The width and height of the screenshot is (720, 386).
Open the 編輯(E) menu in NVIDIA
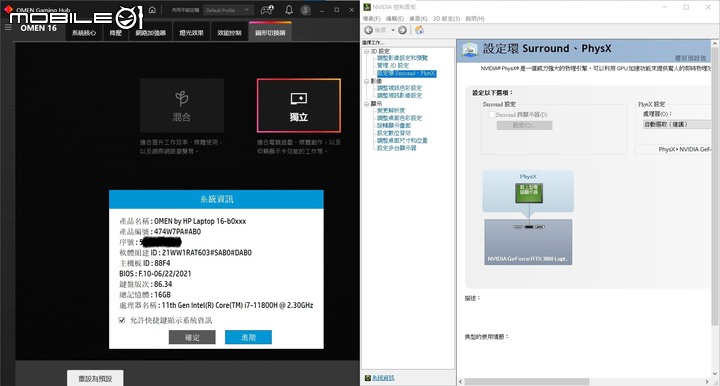point(394,19)
